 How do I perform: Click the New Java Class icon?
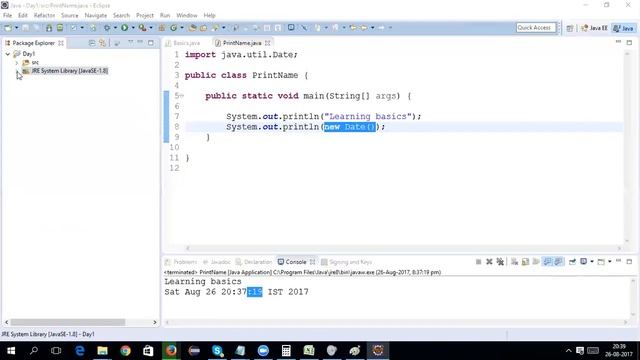point(173,28)
